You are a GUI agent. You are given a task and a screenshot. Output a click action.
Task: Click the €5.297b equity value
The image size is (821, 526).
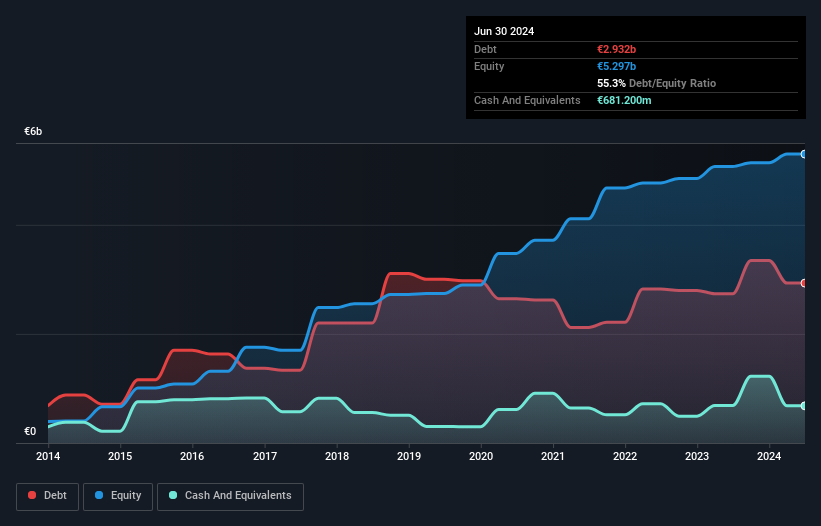point(616,66)
